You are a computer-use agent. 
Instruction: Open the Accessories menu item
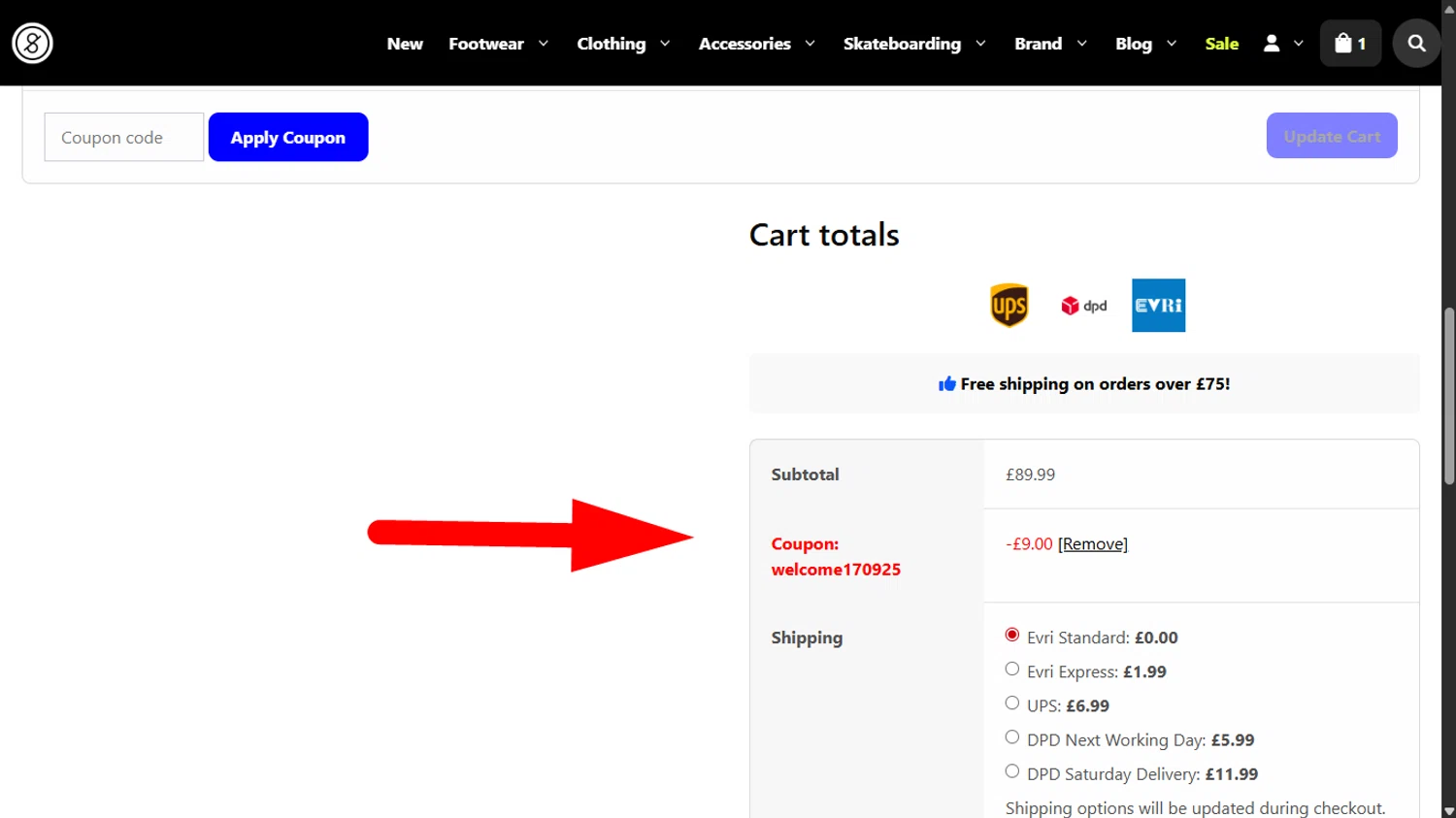click(x=745, y=44)
